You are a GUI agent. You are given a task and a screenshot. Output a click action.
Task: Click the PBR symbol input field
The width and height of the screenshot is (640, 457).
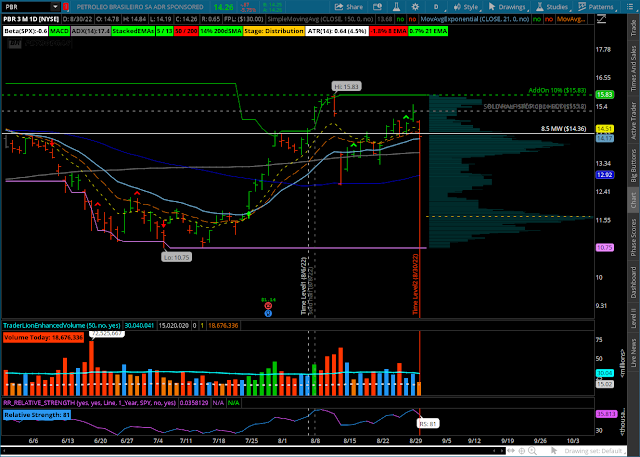coord(27,7)
